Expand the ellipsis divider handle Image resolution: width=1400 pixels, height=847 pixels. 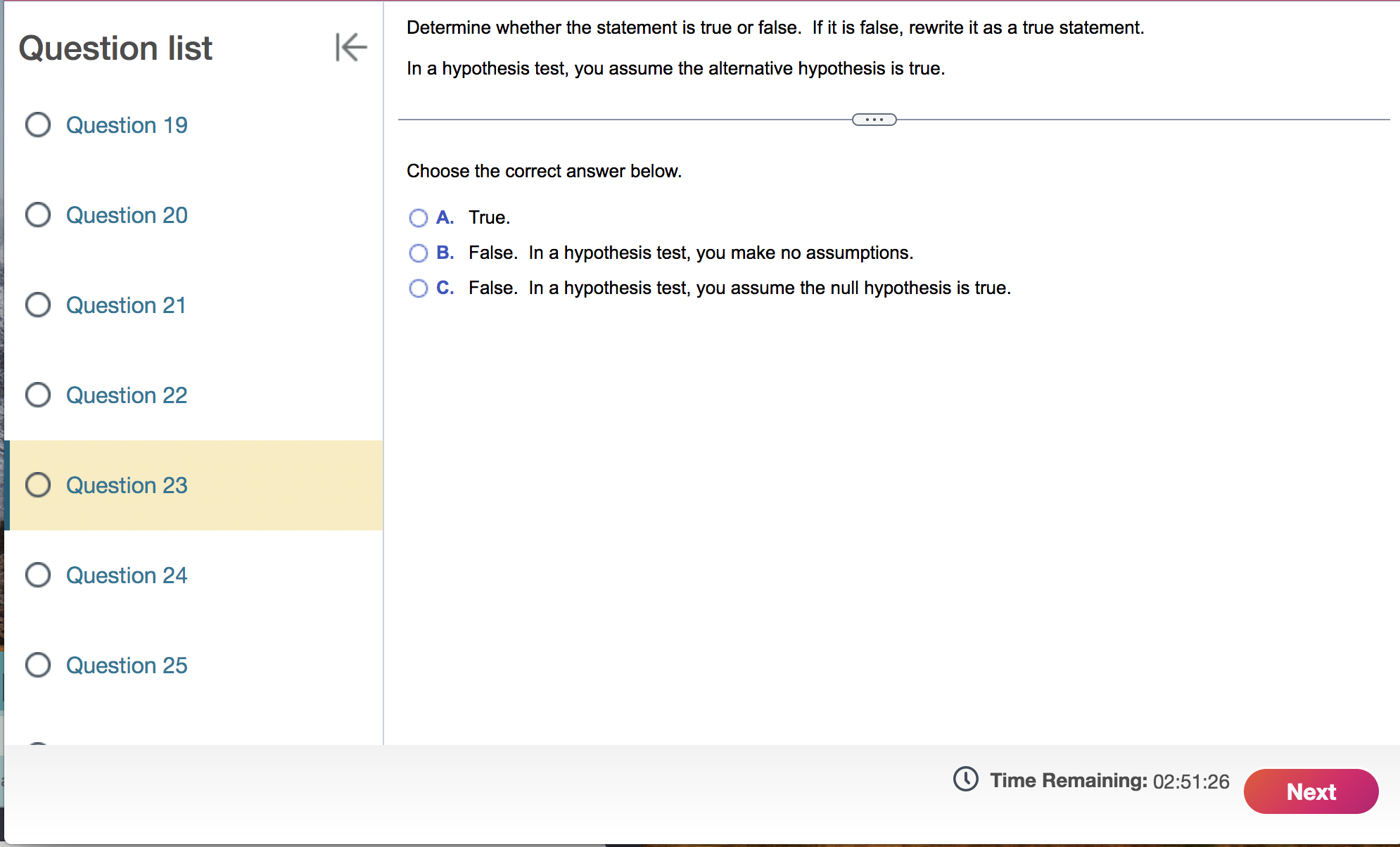(874, 120)
